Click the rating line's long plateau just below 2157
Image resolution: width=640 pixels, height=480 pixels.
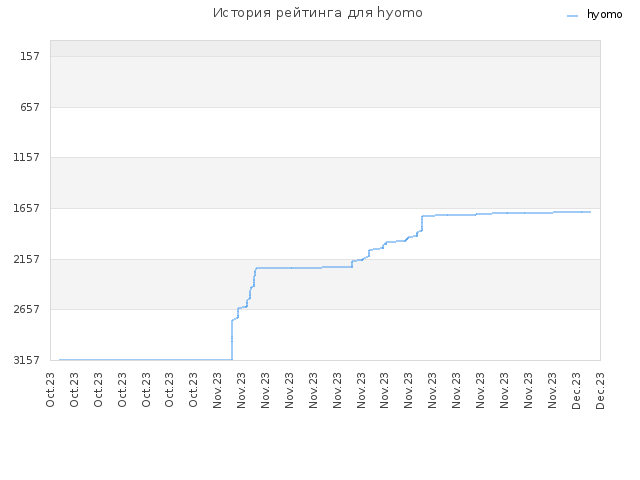(304, 267)
